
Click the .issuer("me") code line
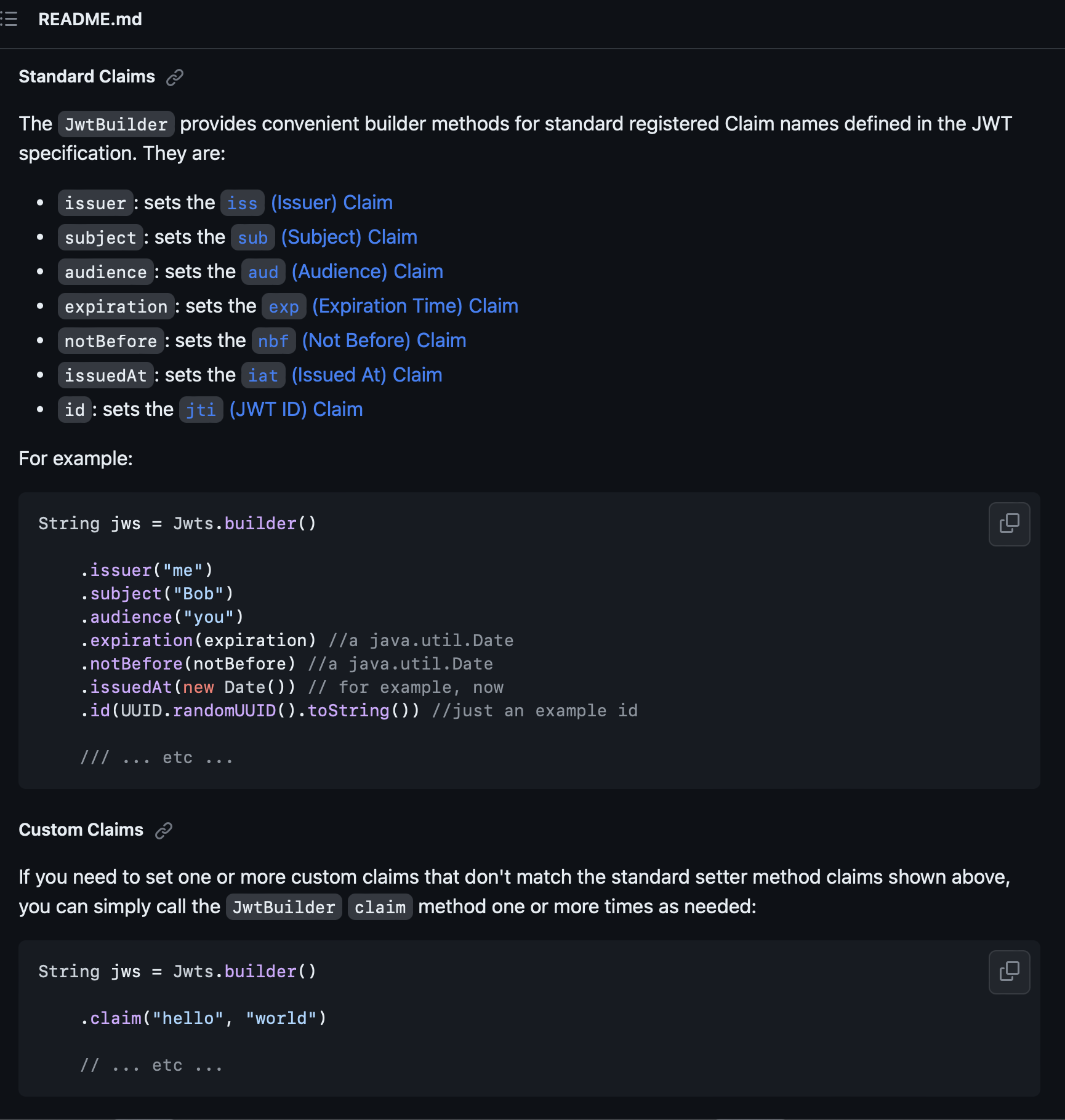147,570
